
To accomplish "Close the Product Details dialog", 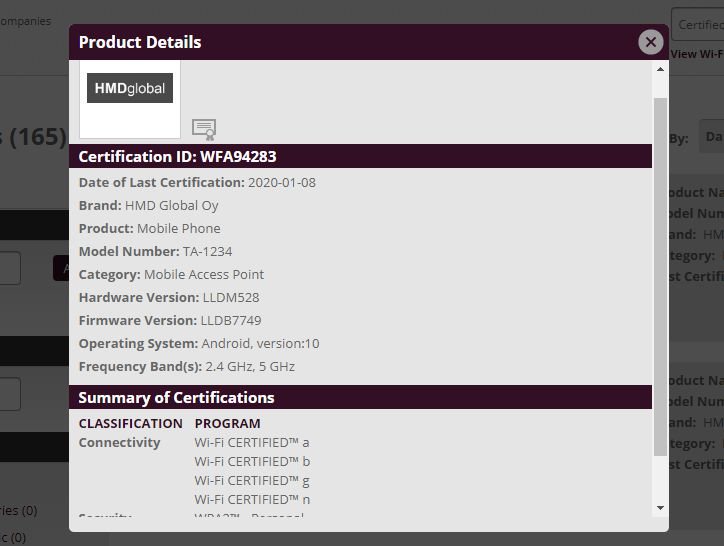I will pos(651,42).
